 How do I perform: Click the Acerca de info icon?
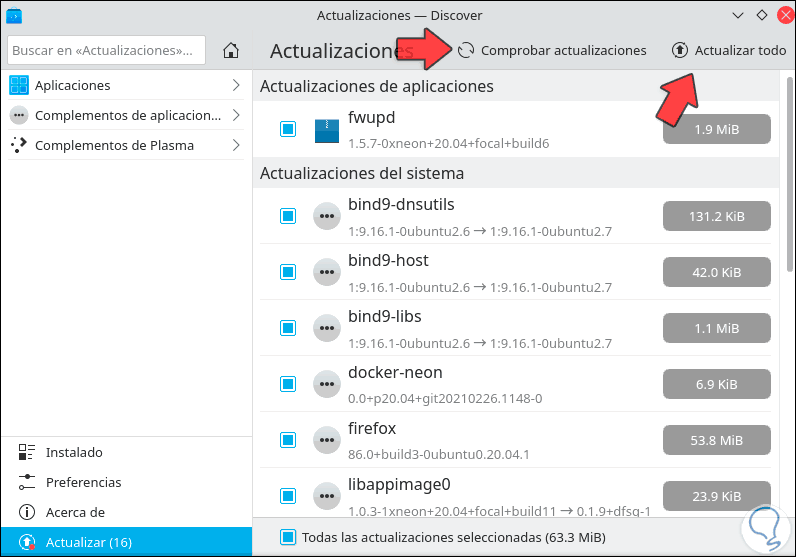click(x=26, y=512)
